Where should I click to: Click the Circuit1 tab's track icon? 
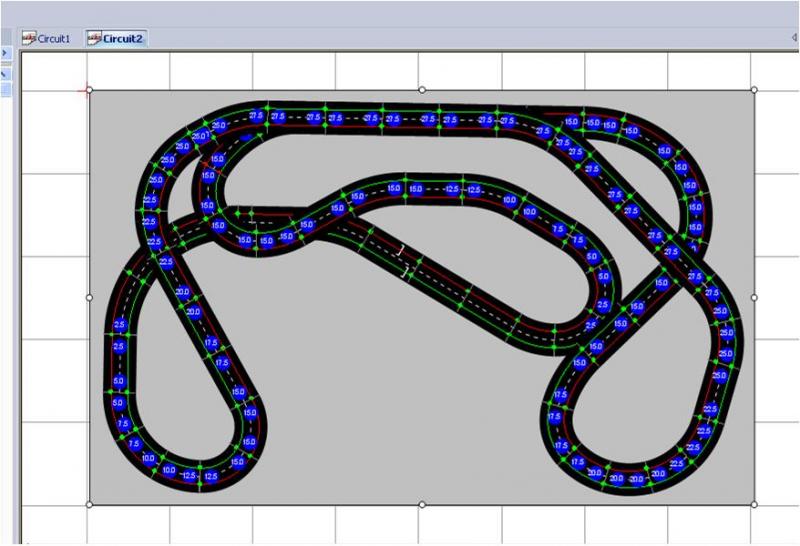coord(29,38)
